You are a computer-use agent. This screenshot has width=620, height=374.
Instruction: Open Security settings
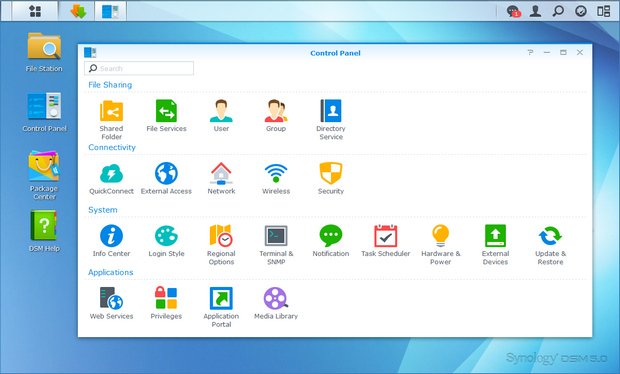(331, 178)
